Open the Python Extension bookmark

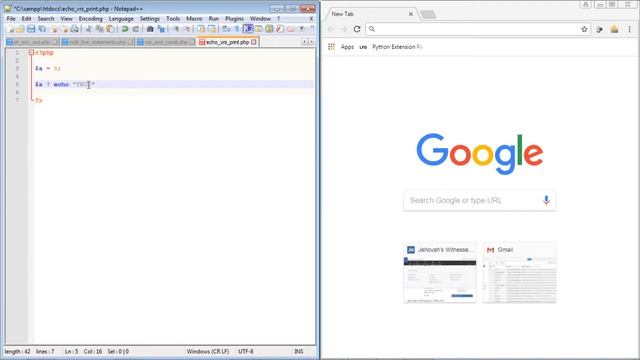(397, 47)
